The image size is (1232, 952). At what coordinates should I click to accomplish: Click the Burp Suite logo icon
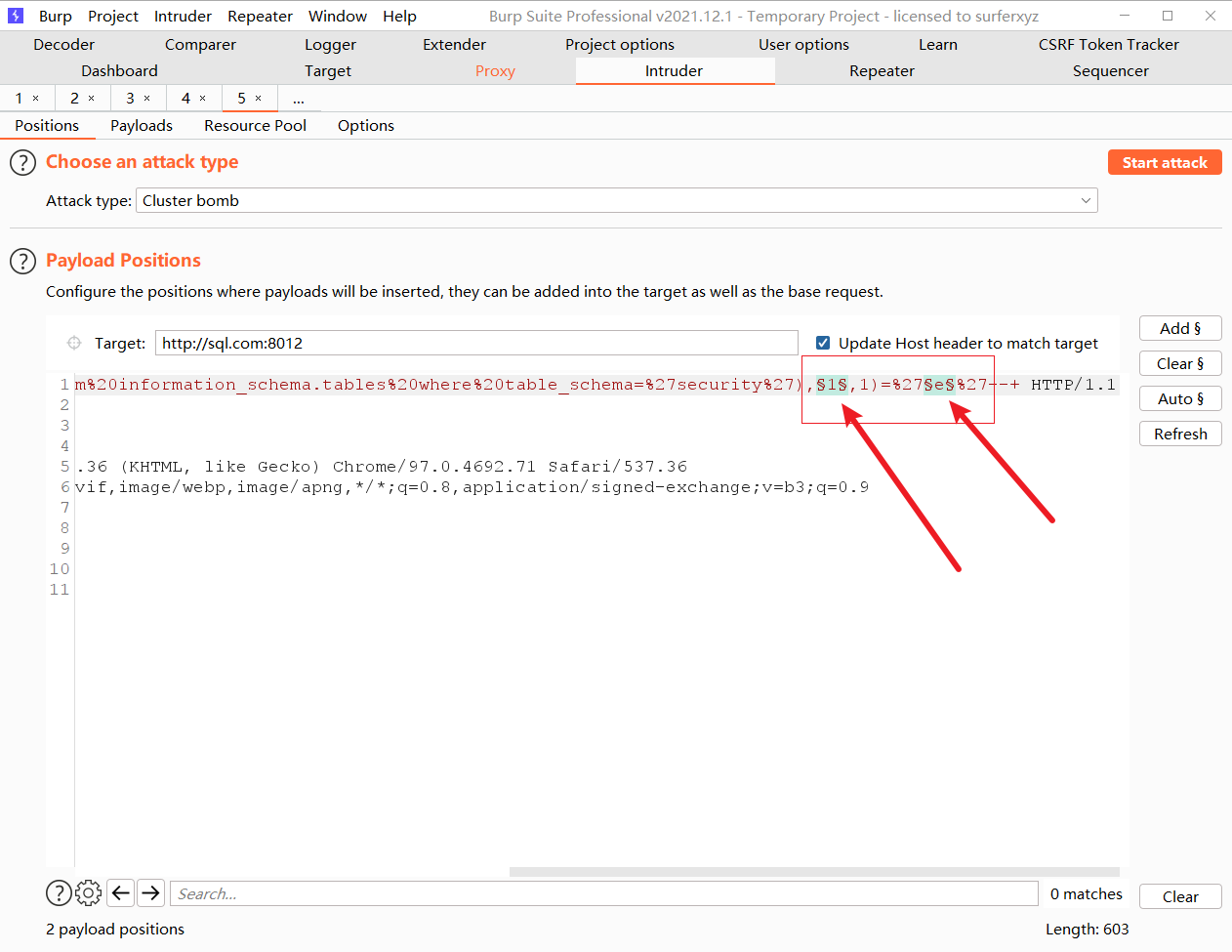coord(16,16)
